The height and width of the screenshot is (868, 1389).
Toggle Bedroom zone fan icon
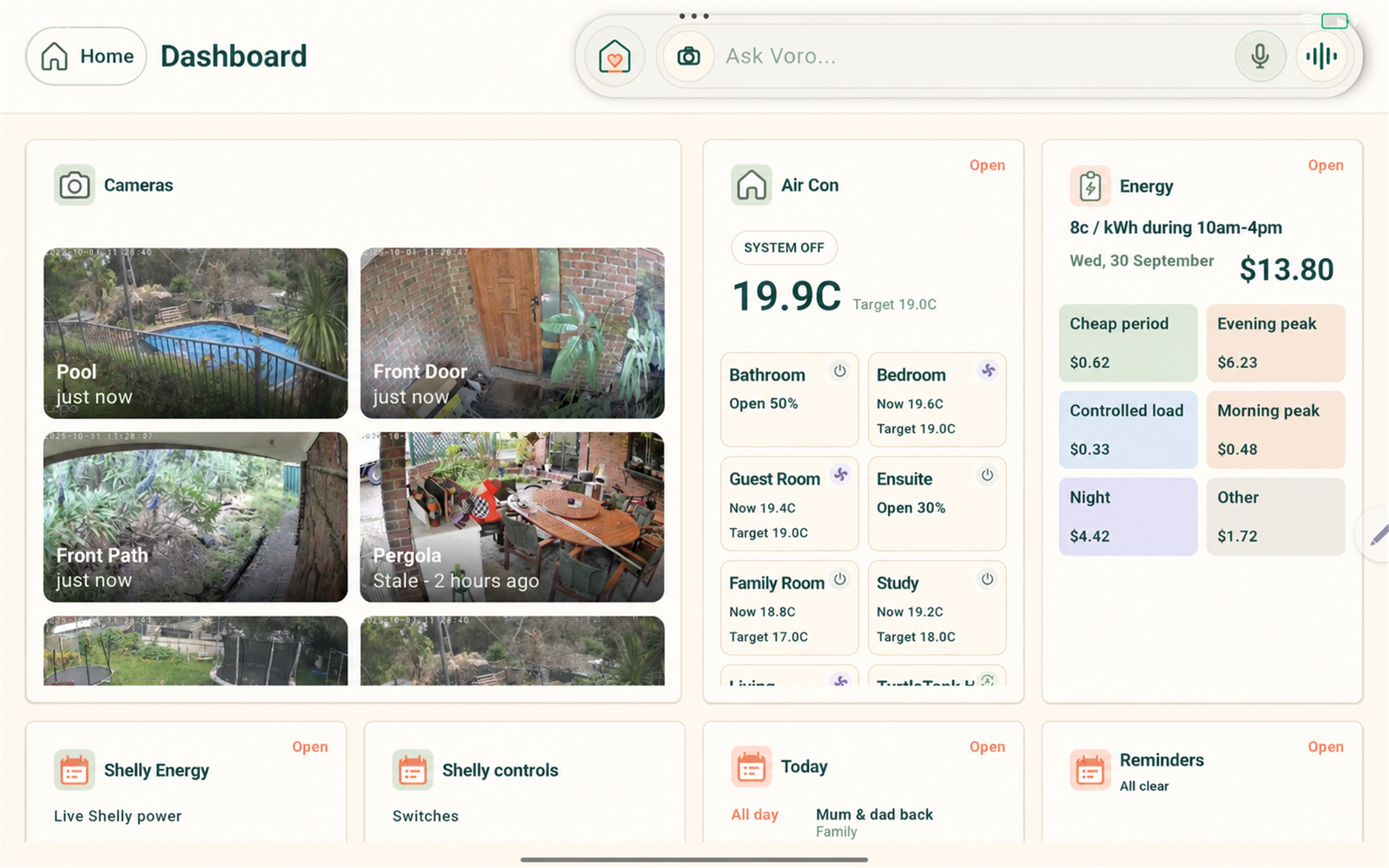tap(987, 371)
